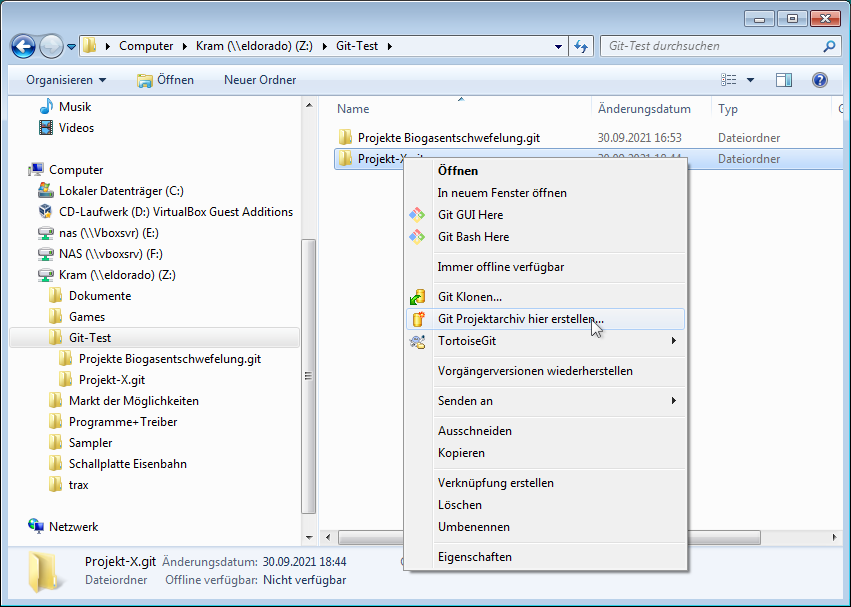Select Projekte Biogasentschwefelung.git in navigation tree

pyautogui.click(x=170, y=359)
